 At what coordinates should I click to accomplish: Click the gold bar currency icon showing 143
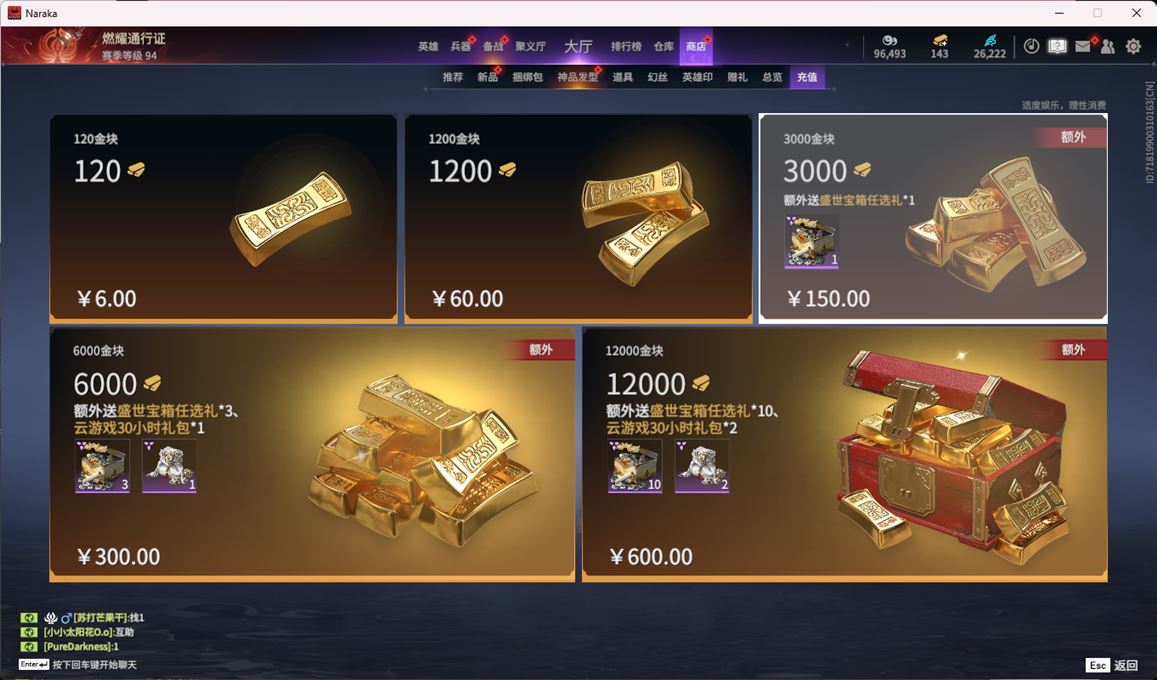pos(939,40)
